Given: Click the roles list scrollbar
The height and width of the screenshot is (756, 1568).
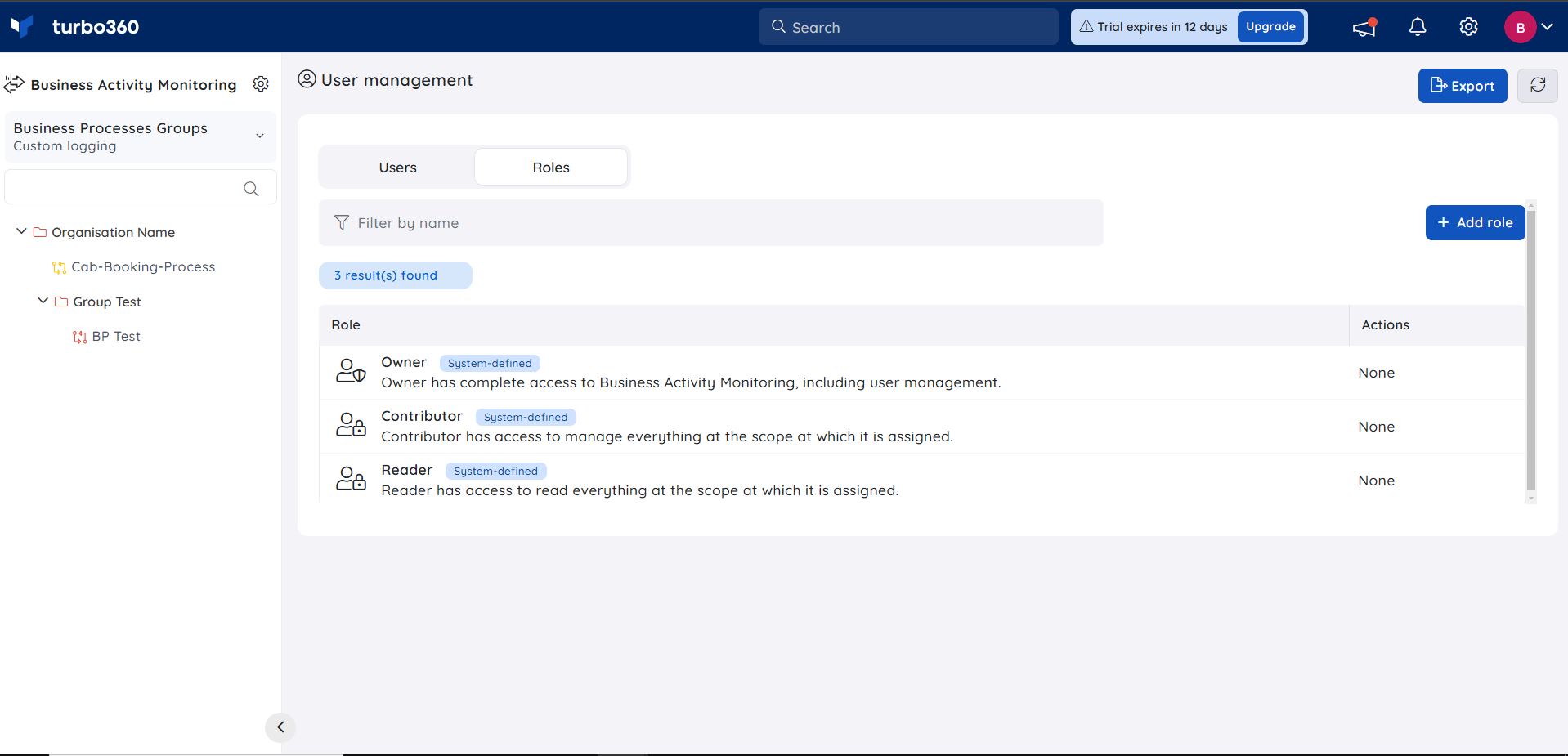Looking at the screenshot, I should (x=1531, y=349).
